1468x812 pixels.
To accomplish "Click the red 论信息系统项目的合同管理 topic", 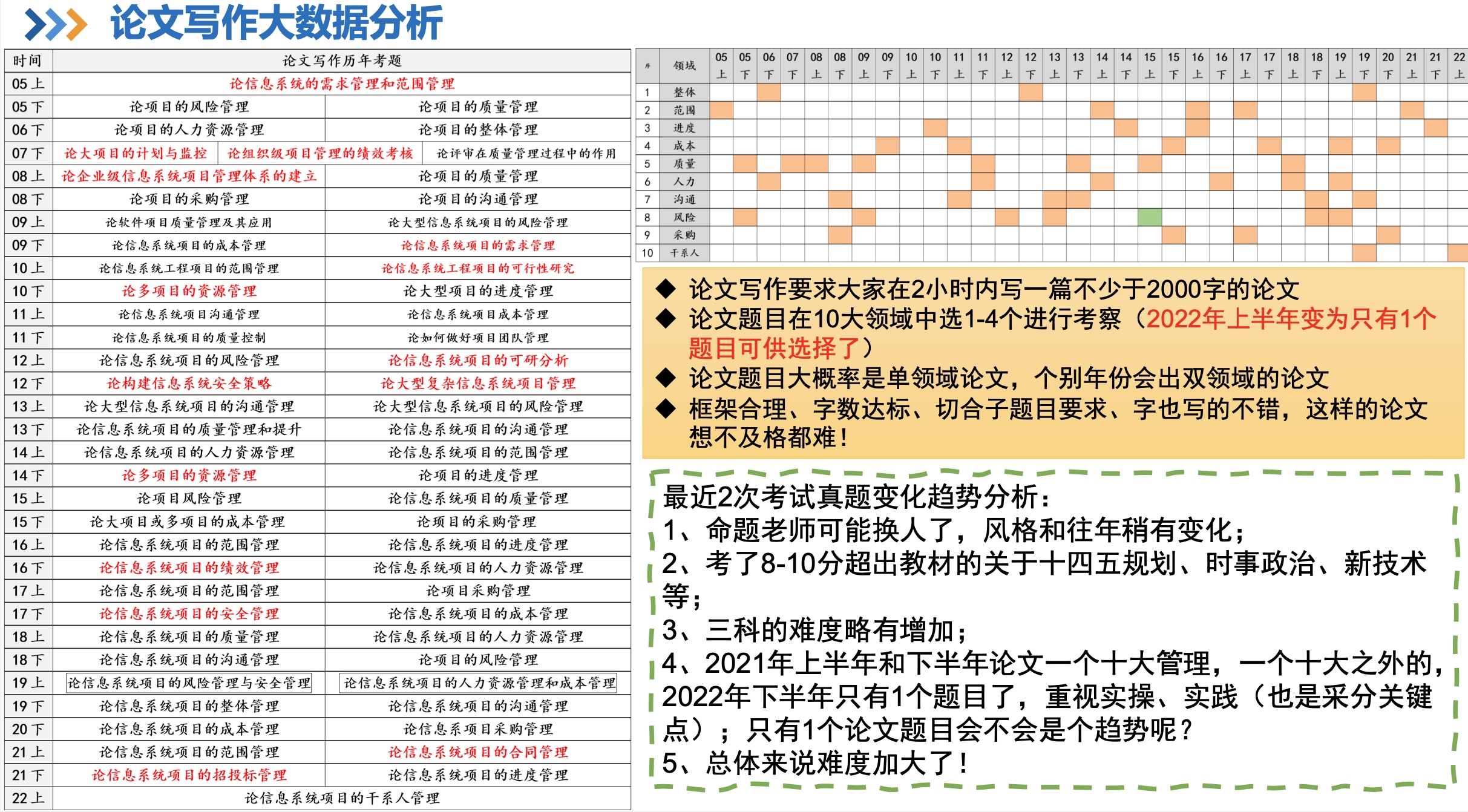I will (478, 752).
